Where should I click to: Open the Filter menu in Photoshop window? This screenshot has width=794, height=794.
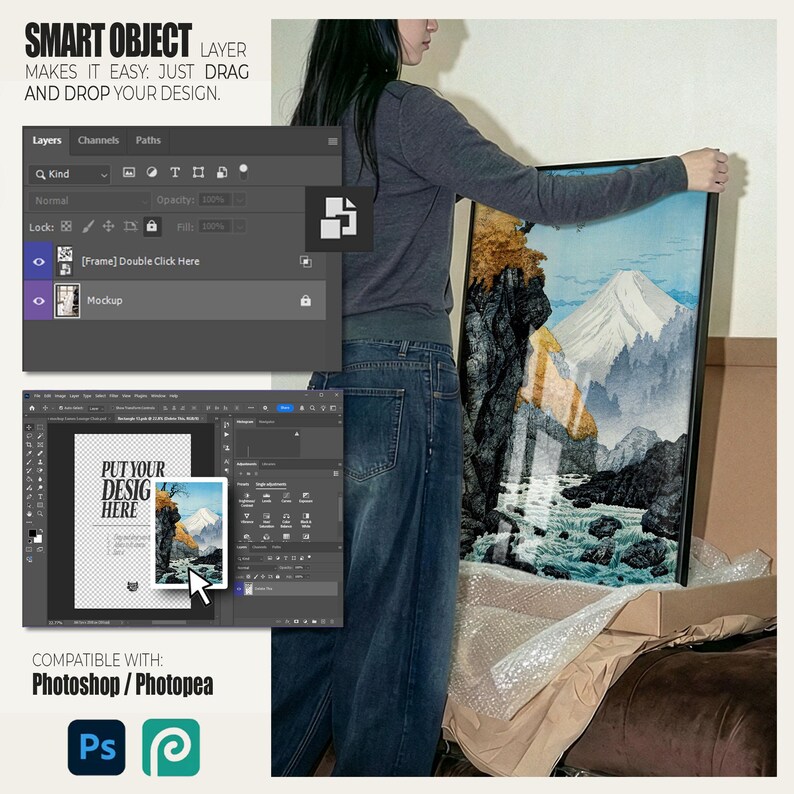click(114, 396)
